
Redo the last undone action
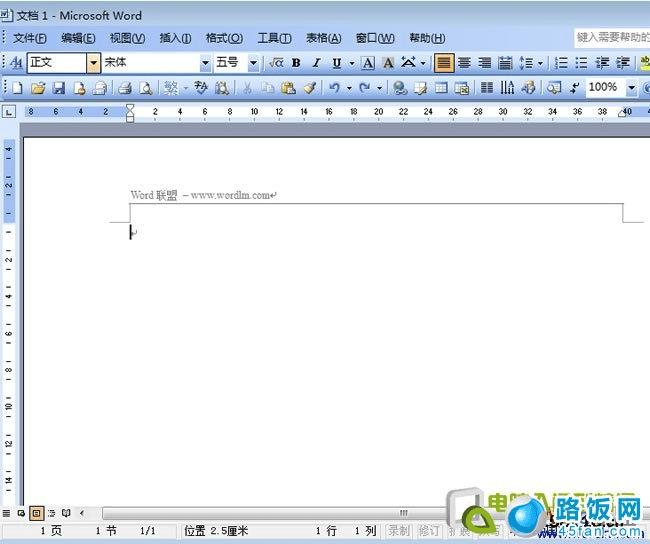(365, 88)
